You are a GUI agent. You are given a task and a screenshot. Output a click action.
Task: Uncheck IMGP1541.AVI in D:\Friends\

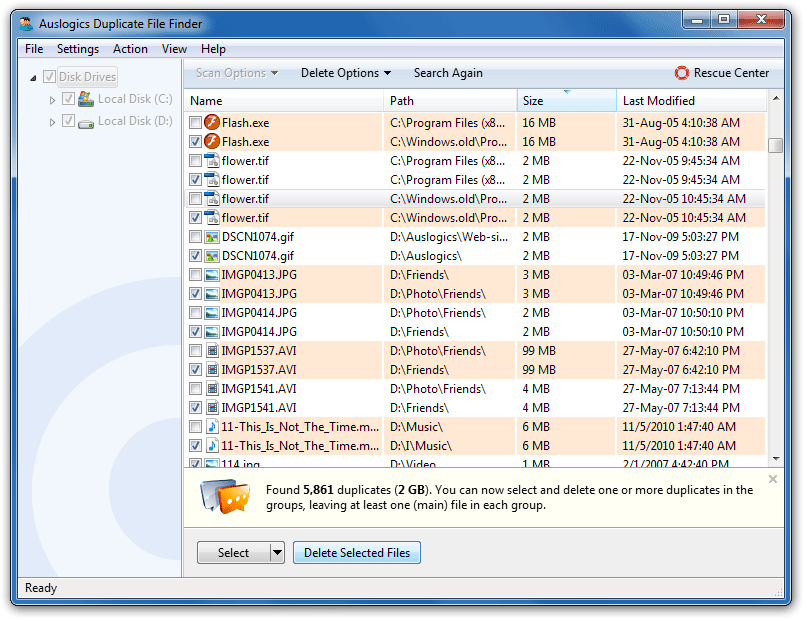195,408
